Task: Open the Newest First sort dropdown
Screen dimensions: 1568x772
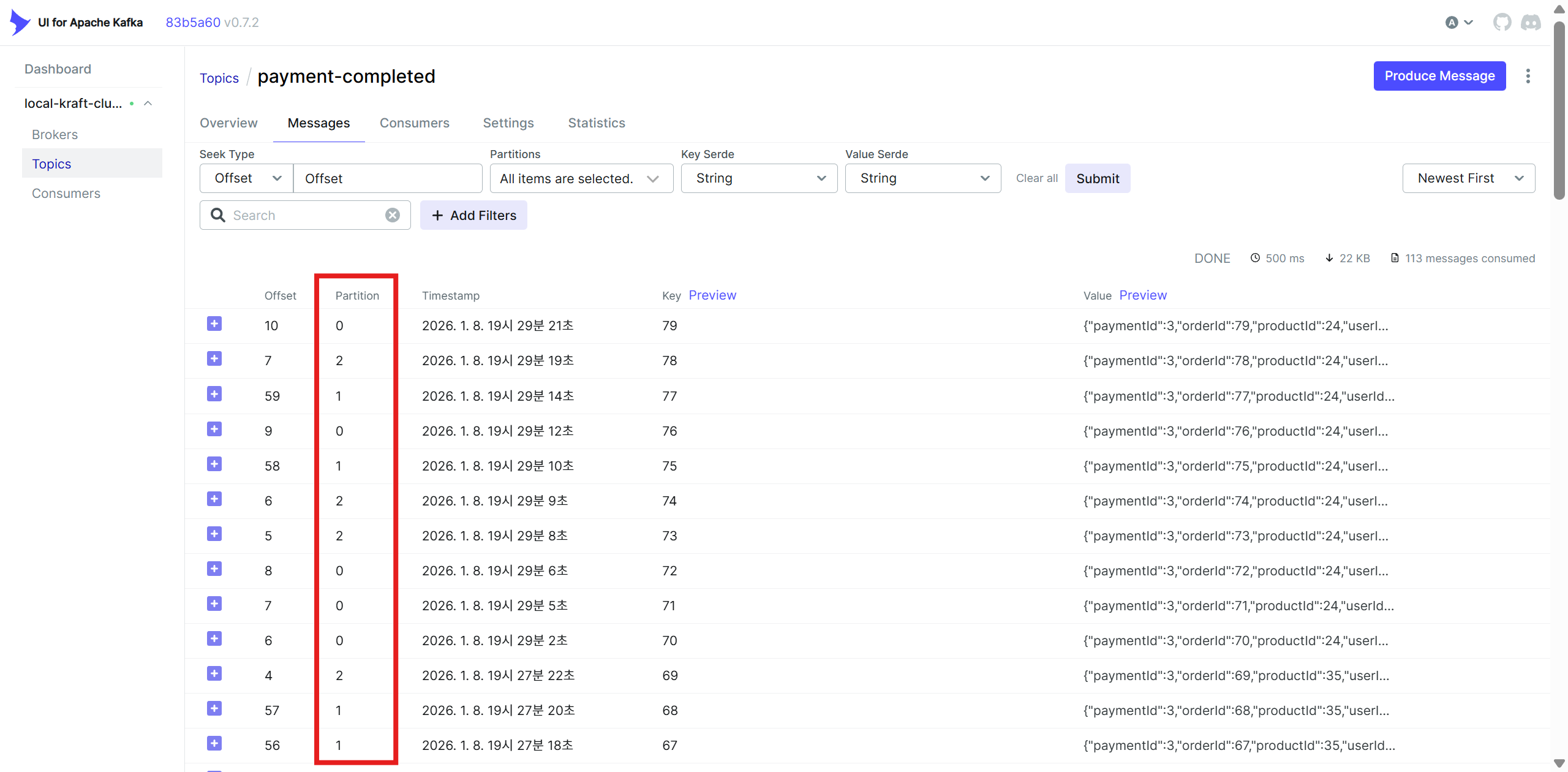Action: (x=1468, y=178)
